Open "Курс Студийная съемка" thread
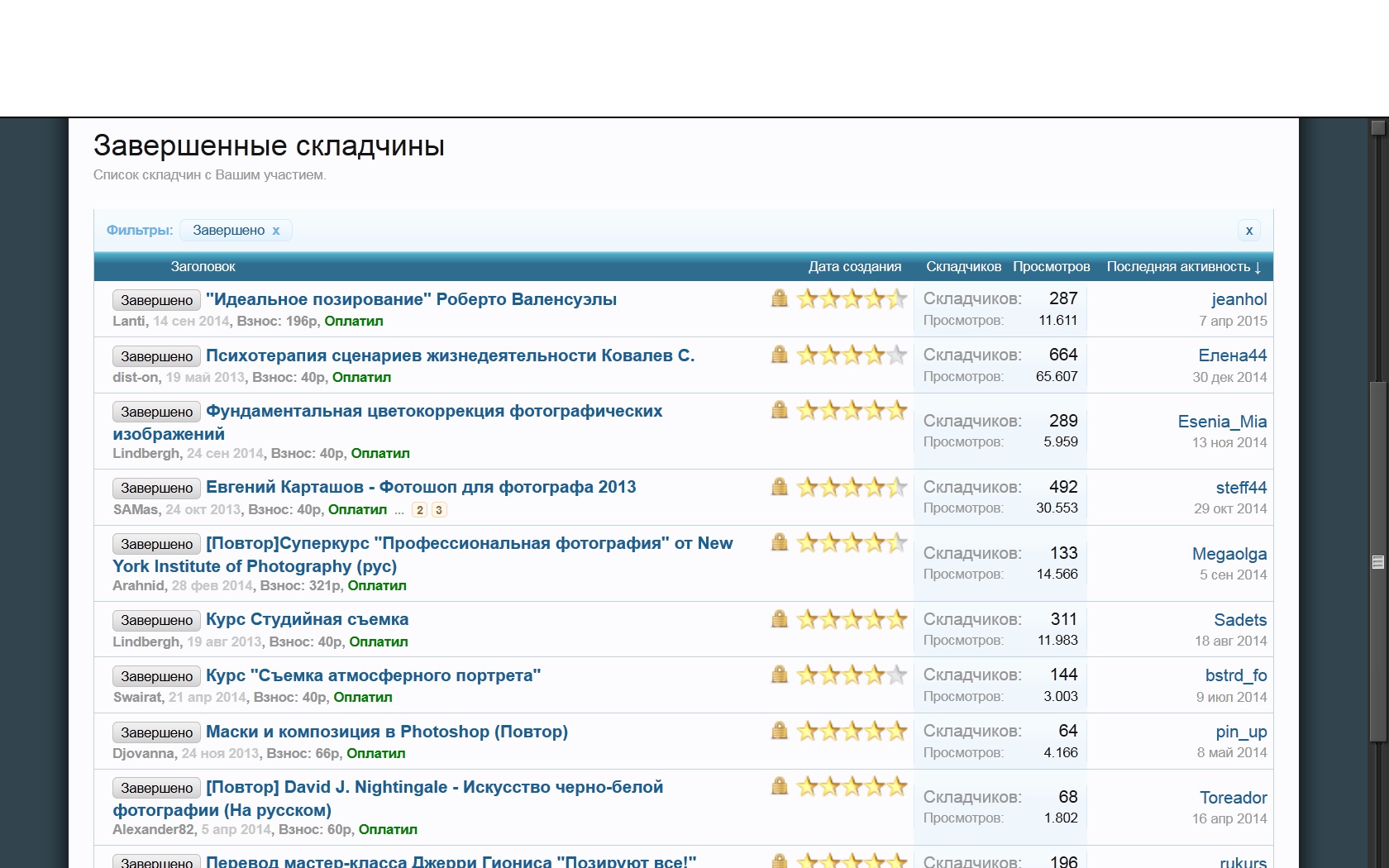 click(307, 619)
